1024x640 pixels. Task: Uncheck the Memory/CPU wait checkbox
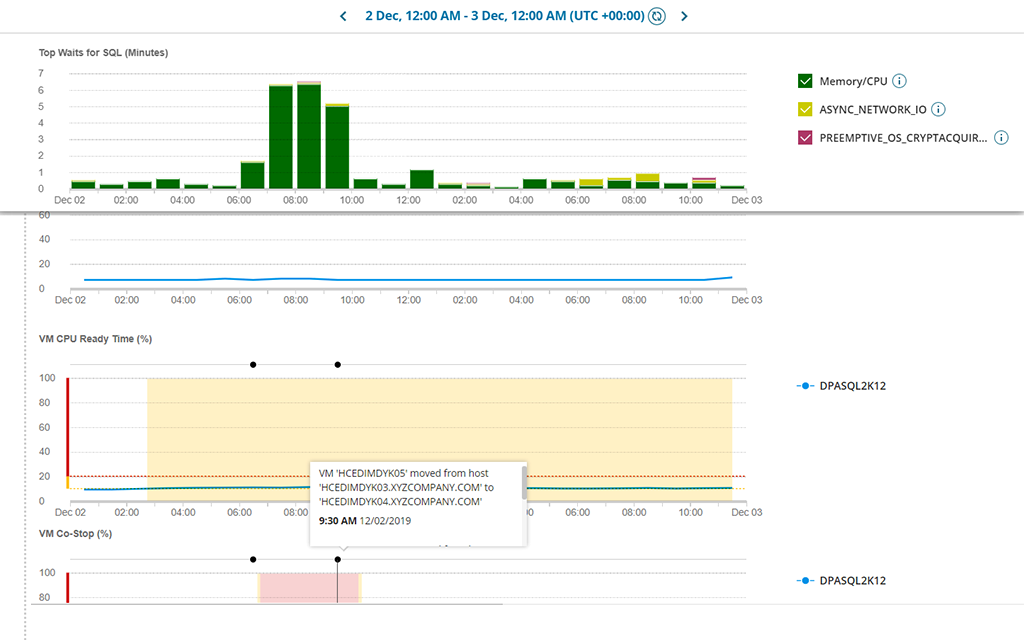click(805, 81)
